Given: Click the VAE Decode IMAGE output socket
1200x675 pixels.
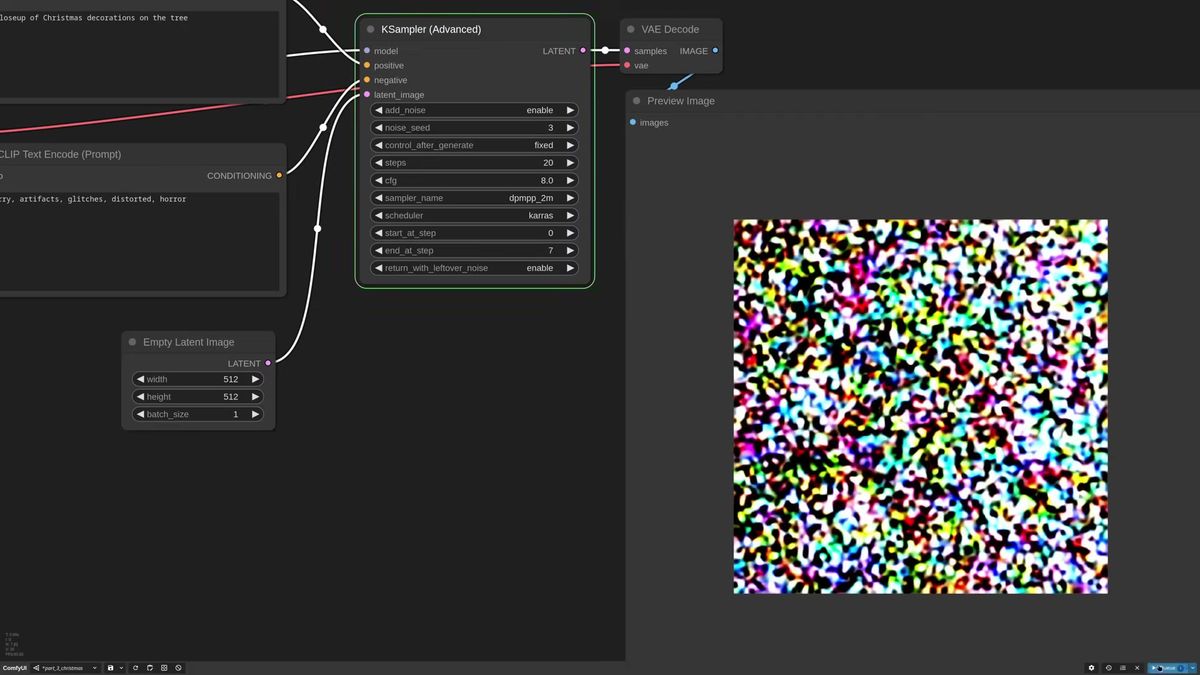Looking at the screenshot, I should [715, 51].
